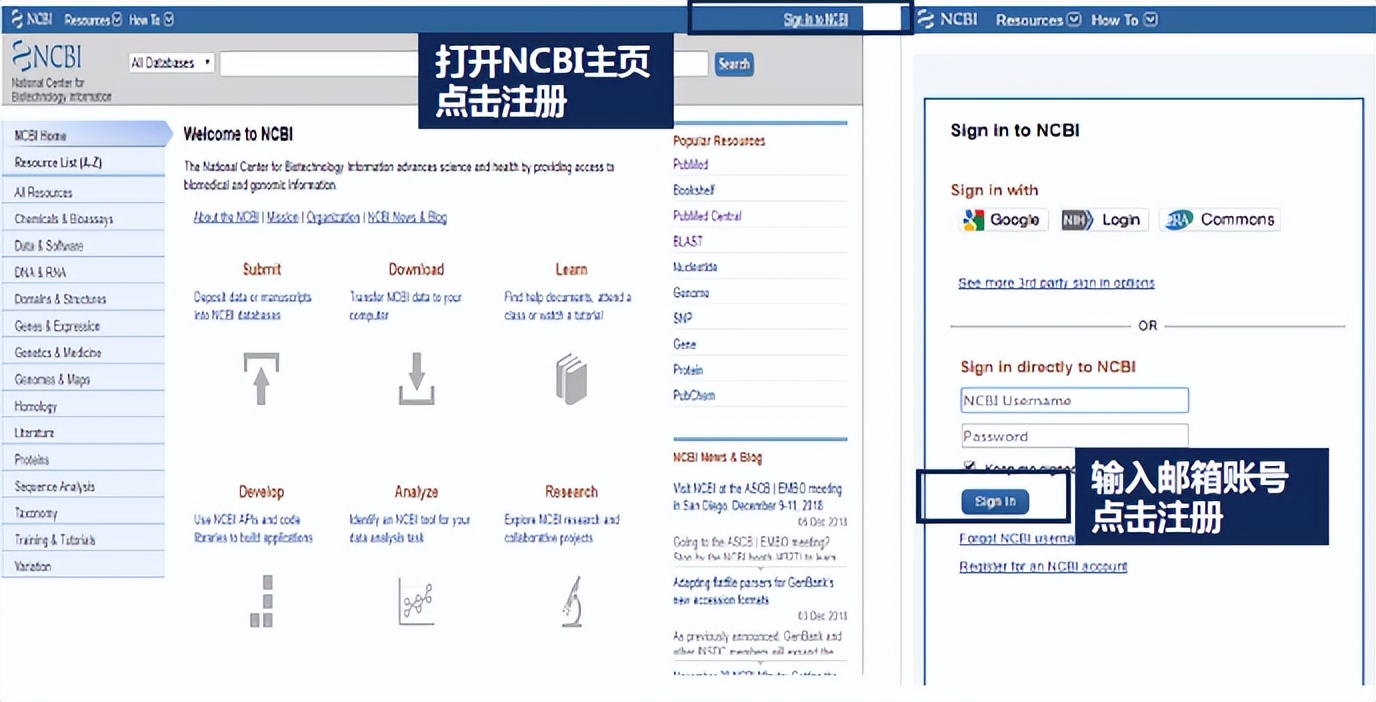Open the All Databases dropdown

coord(171,61)
